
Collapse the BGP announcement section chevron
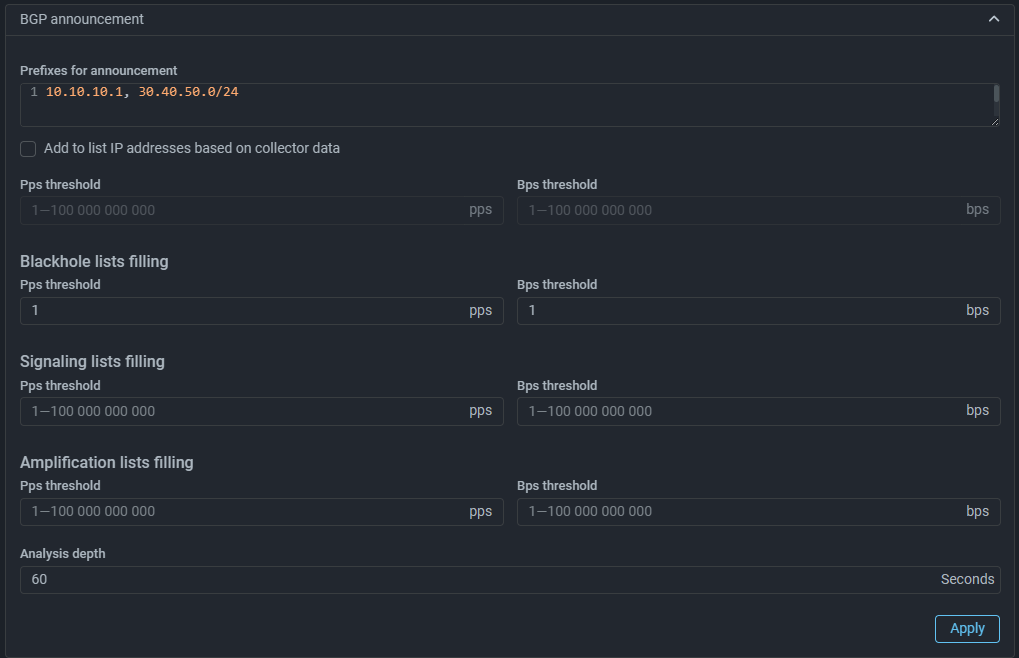click(x=993, y=19)
